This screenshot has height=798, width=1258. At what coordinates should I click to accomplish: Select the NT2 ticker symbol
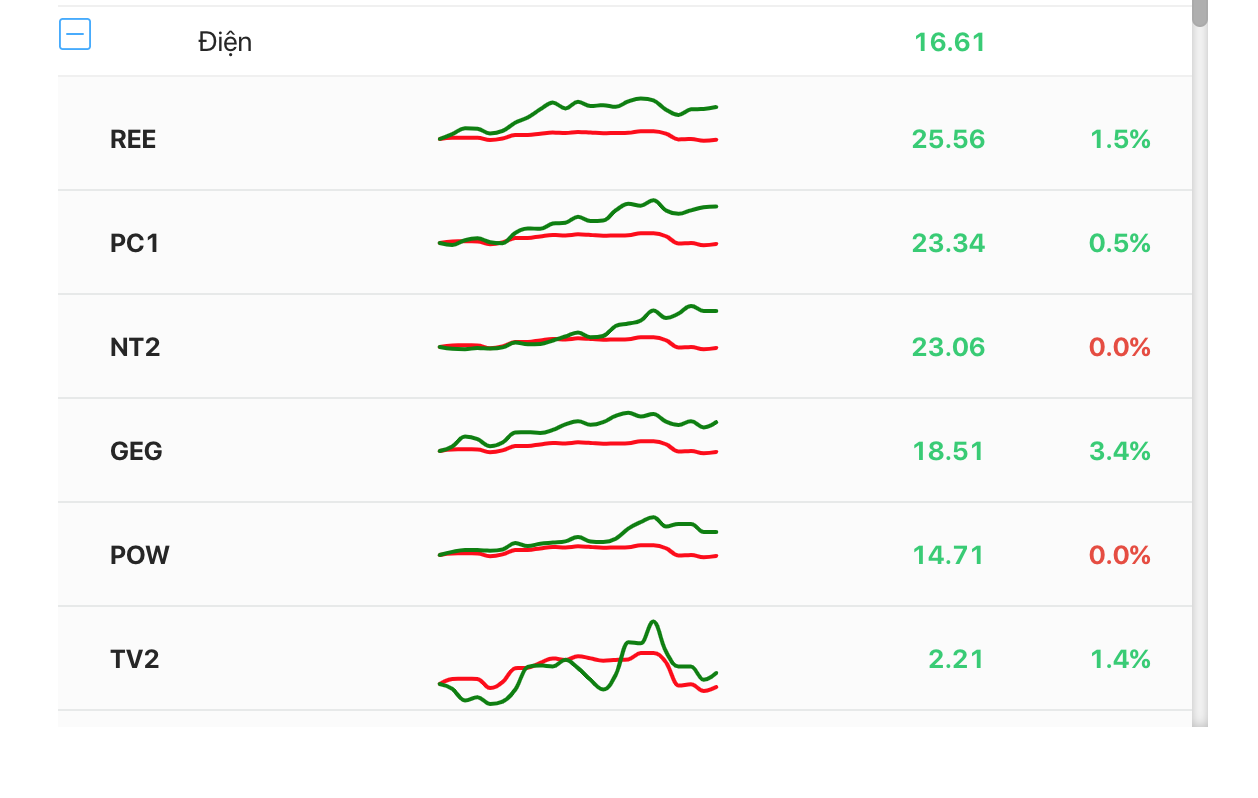click(x=135, y=347)
